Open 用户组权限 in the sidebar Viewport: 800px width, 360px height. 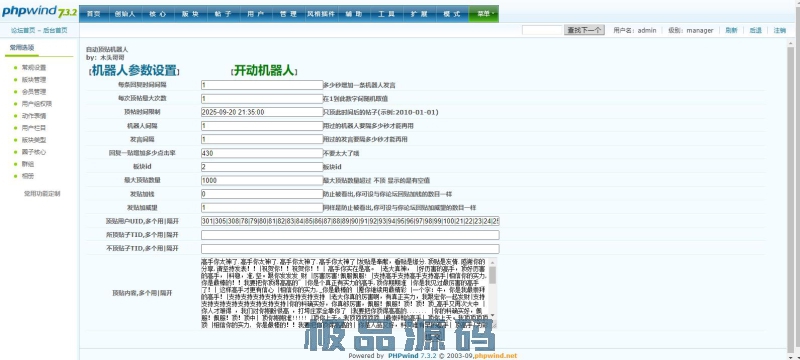pyautogui.click(x=37, y=104)
